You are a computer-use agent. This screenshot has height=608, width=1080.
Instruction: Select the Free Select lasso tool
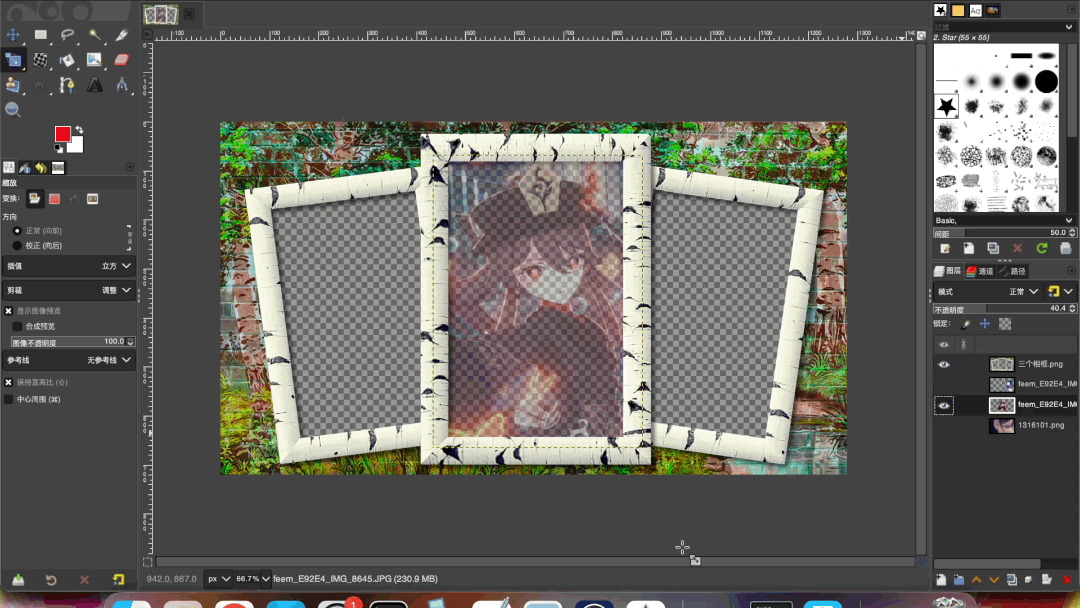point(68,34)
